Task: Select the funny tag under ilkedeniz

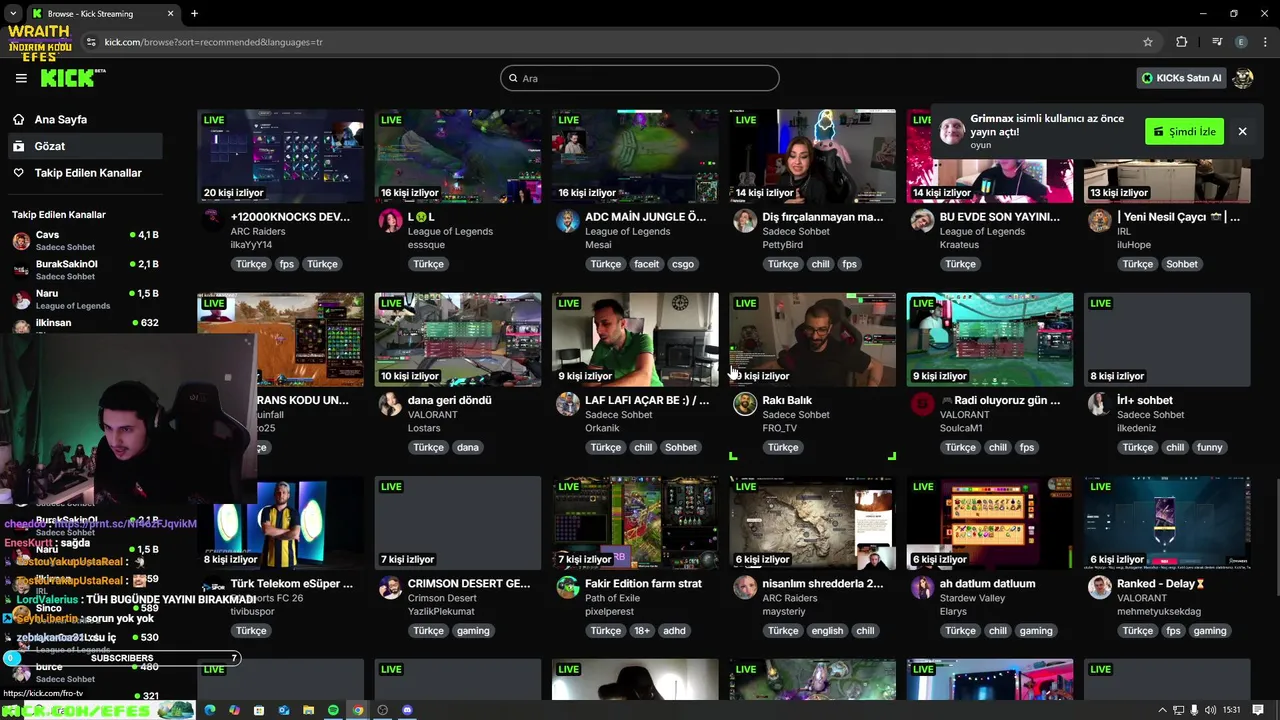Action: (x=1210, y=447)
